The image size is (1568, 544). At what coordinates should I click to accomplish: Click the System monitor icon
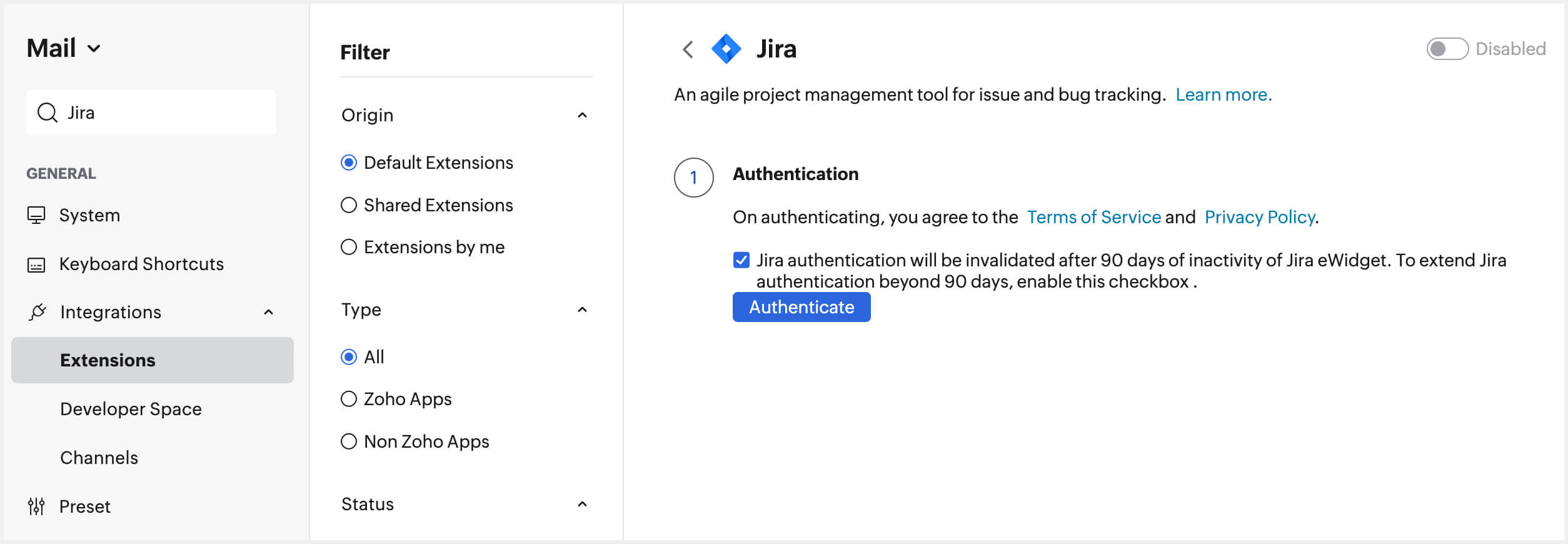[36, 215]
